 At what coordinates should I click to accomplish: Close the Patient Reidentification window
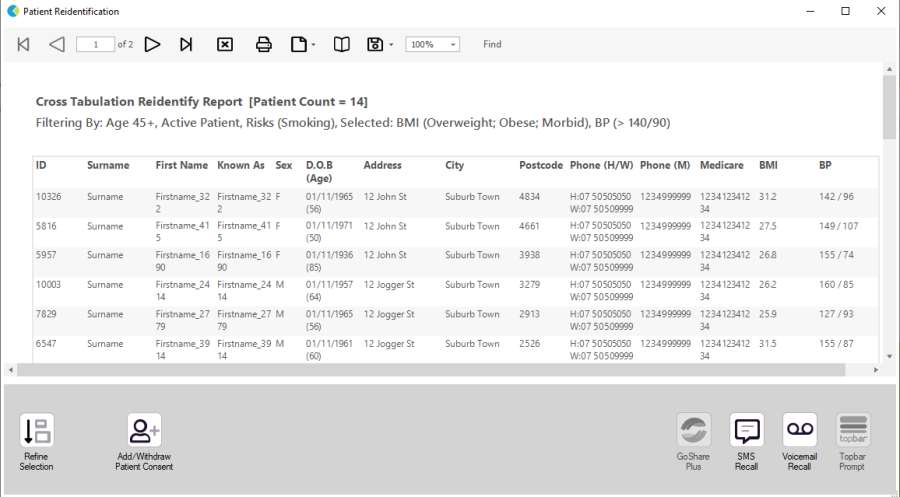881,11
